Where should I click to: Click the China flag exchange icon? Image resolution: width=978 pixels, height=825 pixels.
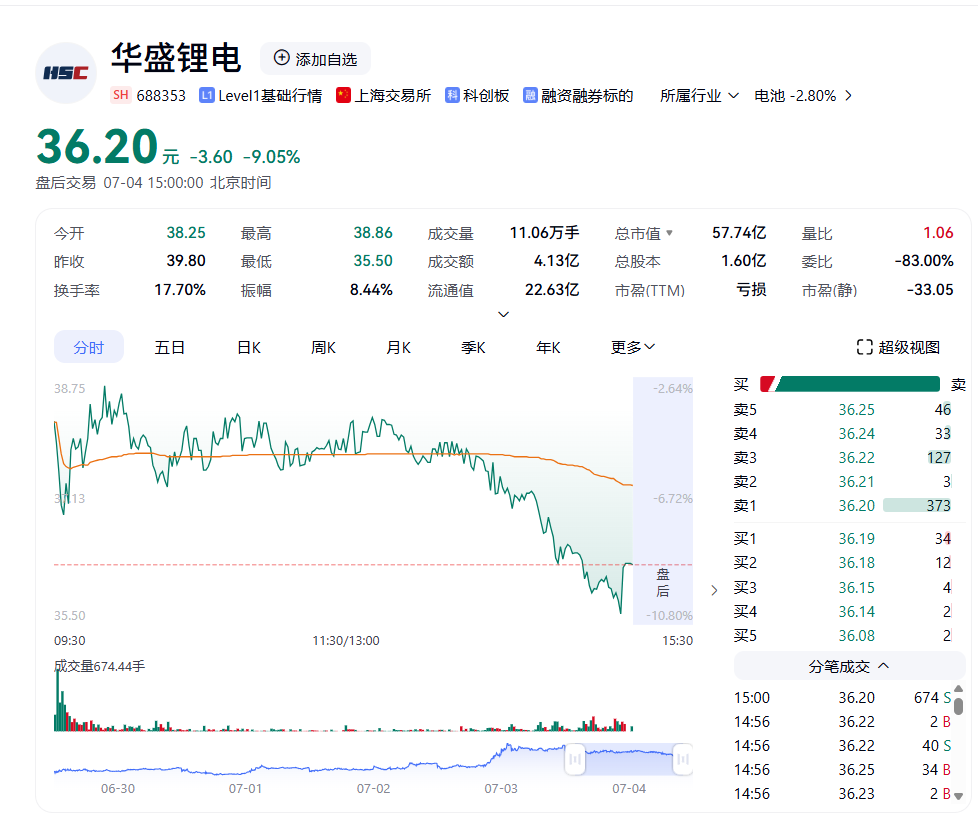[x=343, y=96]
